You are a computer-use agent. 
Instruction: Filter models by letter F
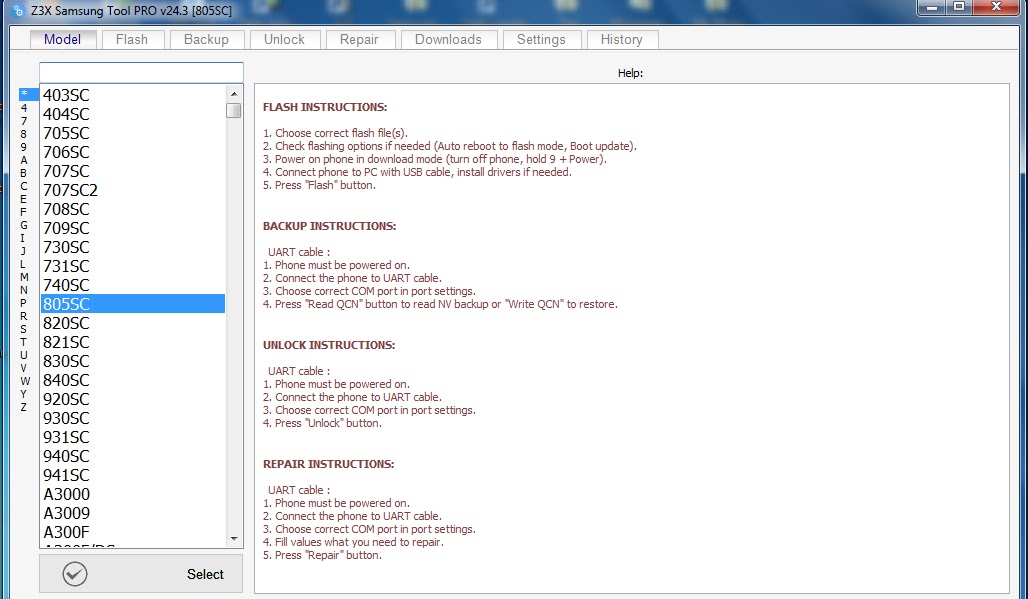24,212
